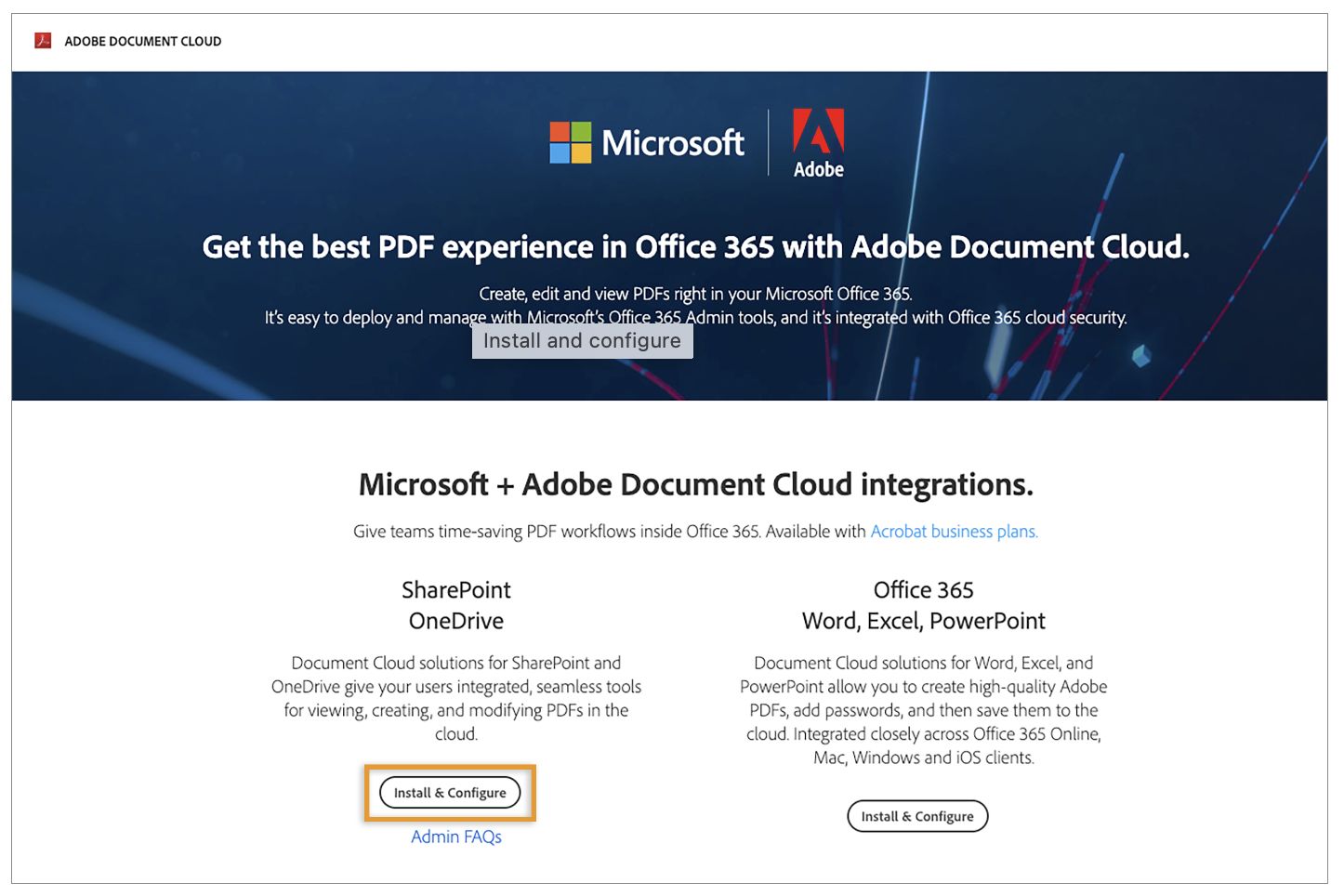Image resolution: width=1344 pixels, height=896 pixels.
Task: Click the Adobe wordmark below the logo
Action: [819, 169]
